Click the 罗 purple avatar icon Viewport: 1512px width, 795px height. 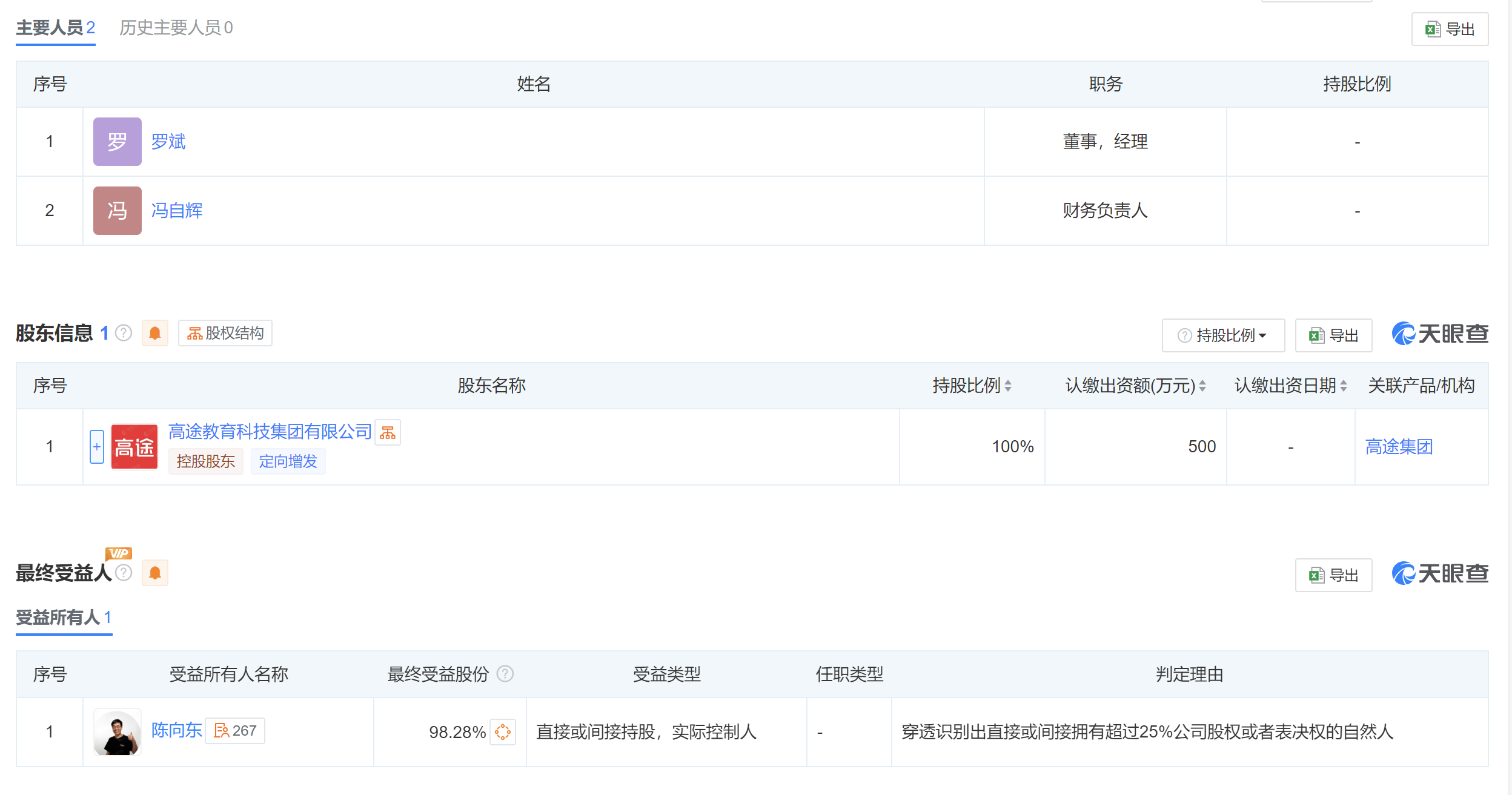pyautogui.click(x=118, y=142)
